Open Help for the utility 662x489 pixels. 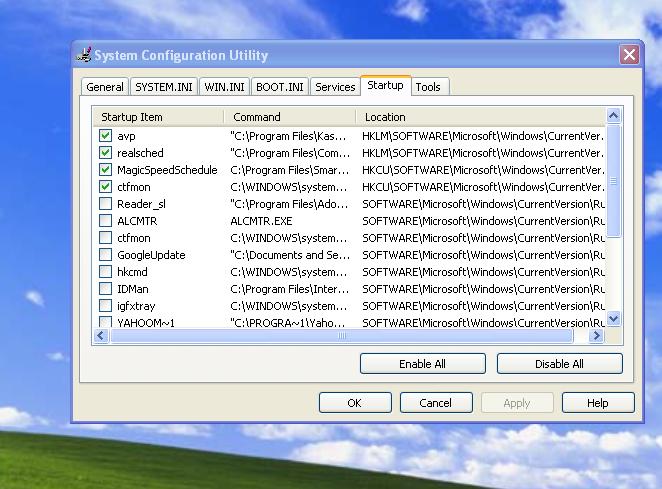pos(598,403)
